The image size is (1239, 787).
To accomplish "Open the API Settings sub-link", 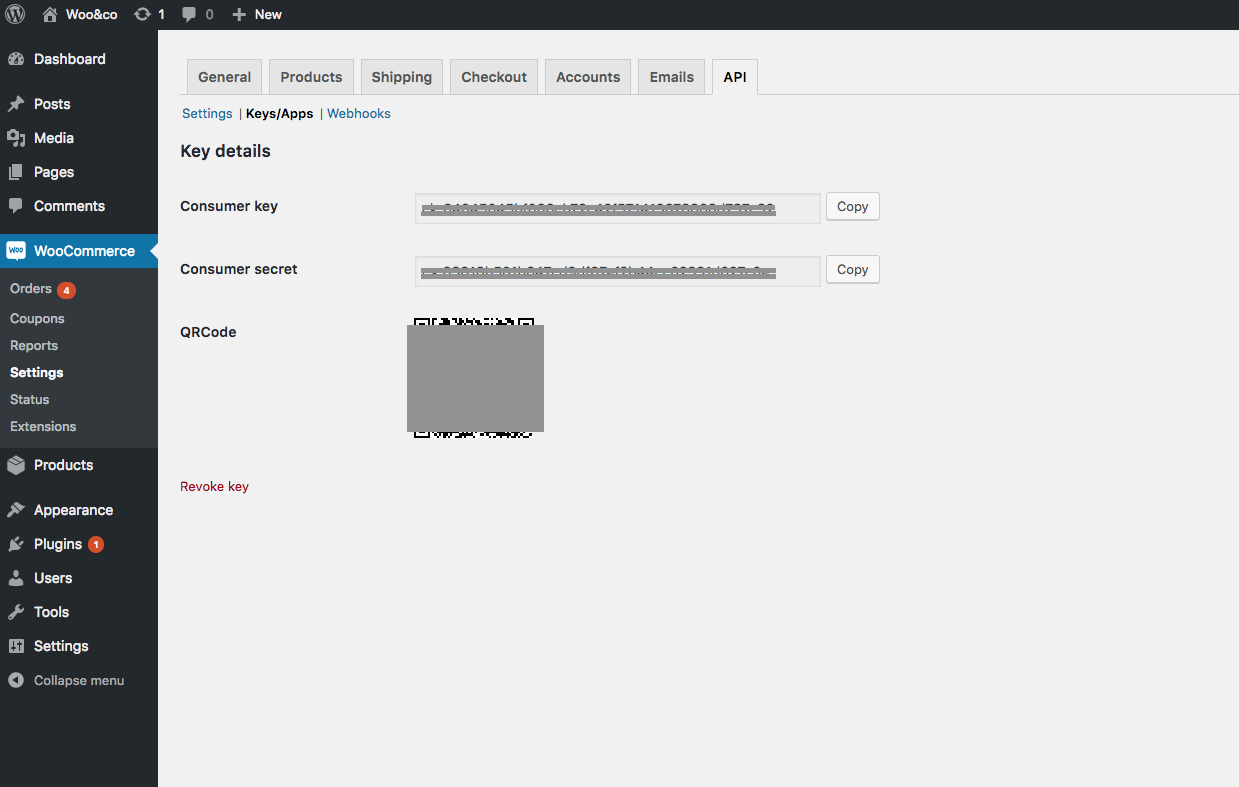I will click(x=207, y=114).
